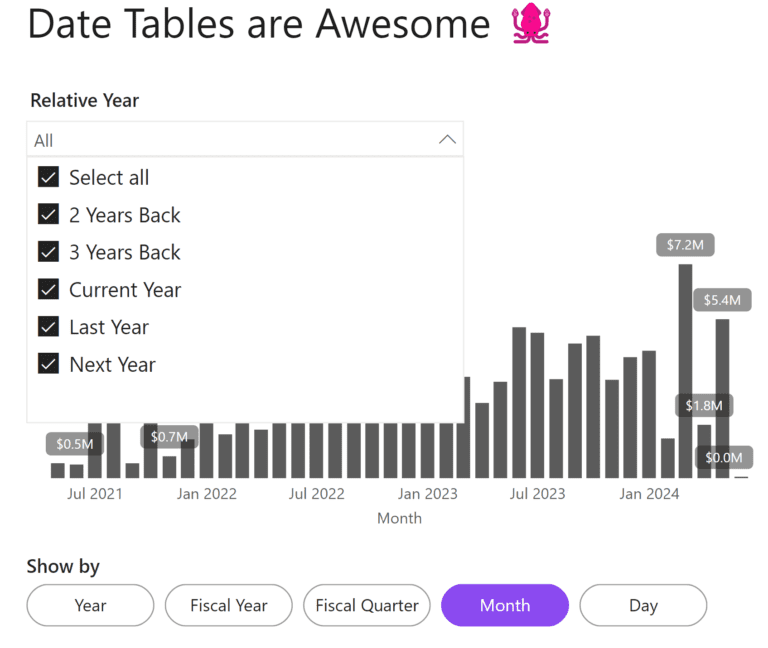Viewport: 768px width, 648px height.
Task: Show chart by Day
Action: pos(643,605)
